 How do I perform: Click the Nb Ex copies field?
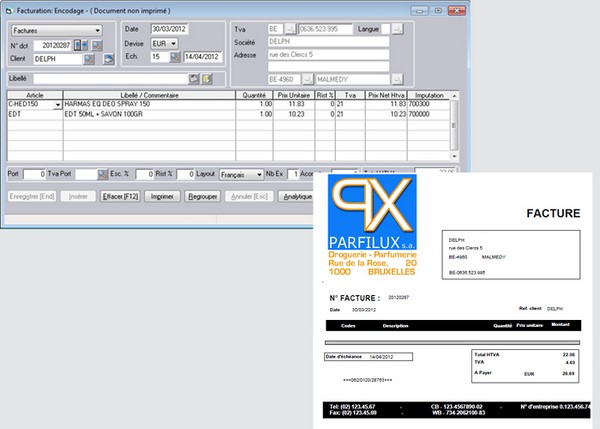coord(293,175)
